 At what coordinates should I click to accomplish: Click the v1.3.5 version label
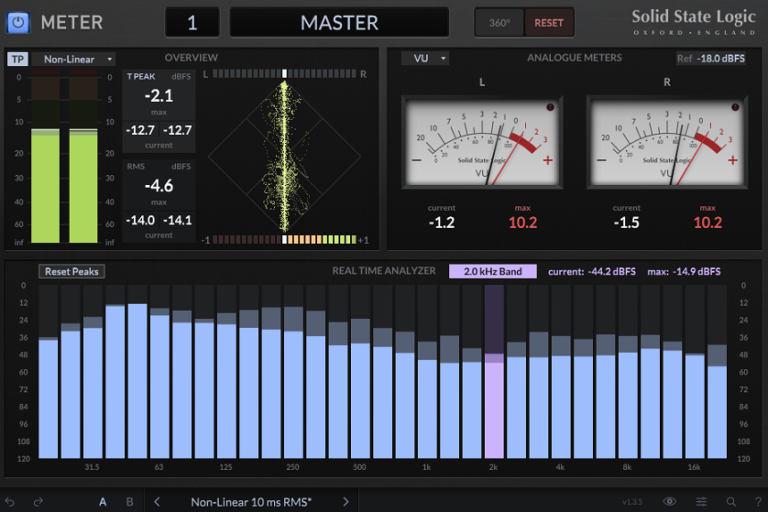(x=632, y=502)
